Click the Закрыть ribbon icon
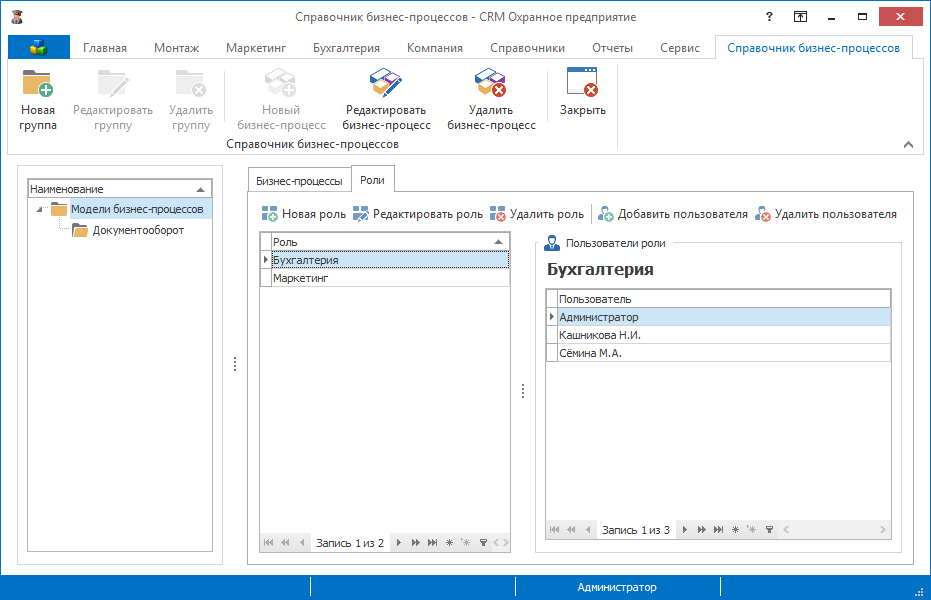 (x=582, y=82)
